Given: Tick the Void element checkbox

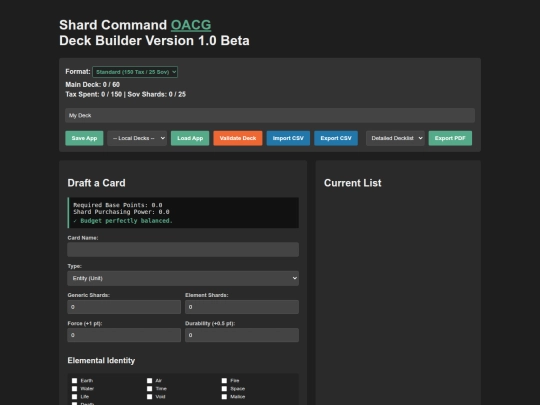Looking at the screenshot, I should 149,397.
